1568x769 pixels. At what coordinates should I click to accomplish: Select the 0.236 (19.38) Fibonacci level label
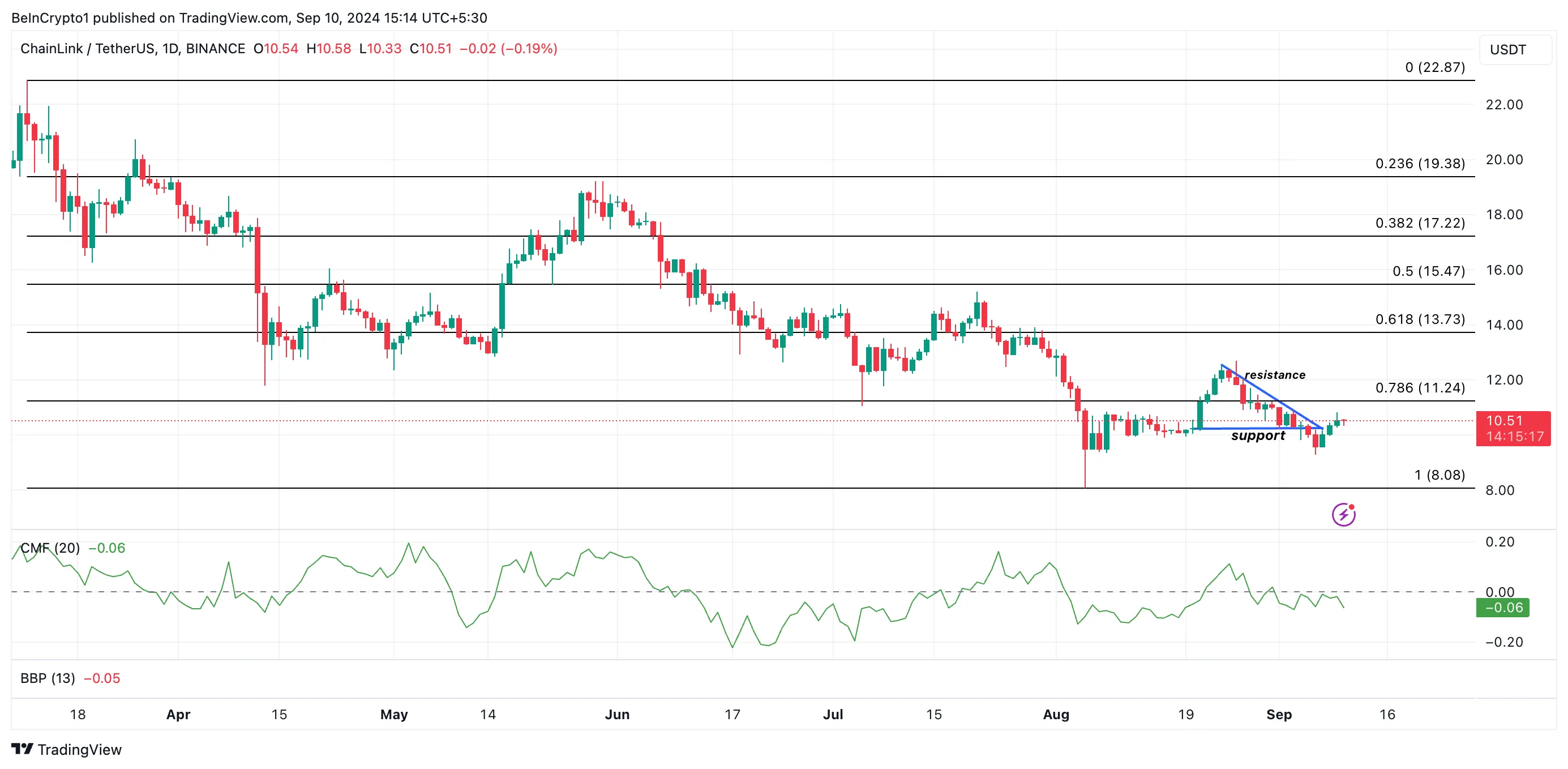point(1420,163)
